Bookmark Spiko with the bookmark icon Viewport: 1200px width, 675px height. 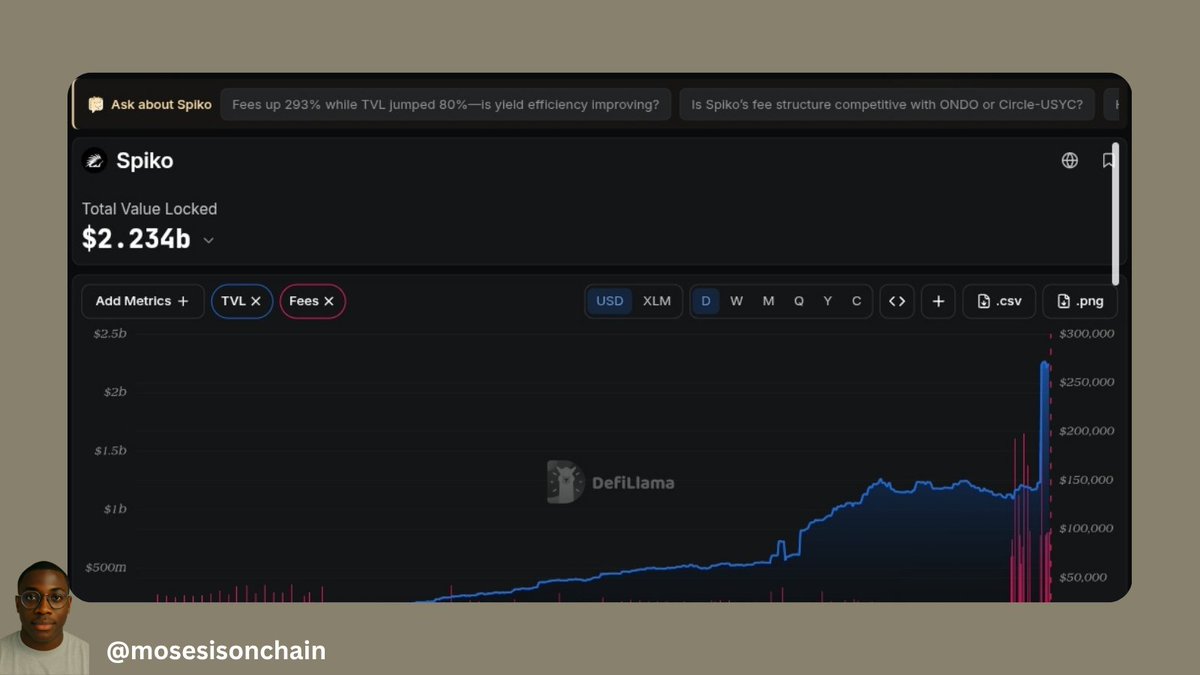[x=1108, y=160]
